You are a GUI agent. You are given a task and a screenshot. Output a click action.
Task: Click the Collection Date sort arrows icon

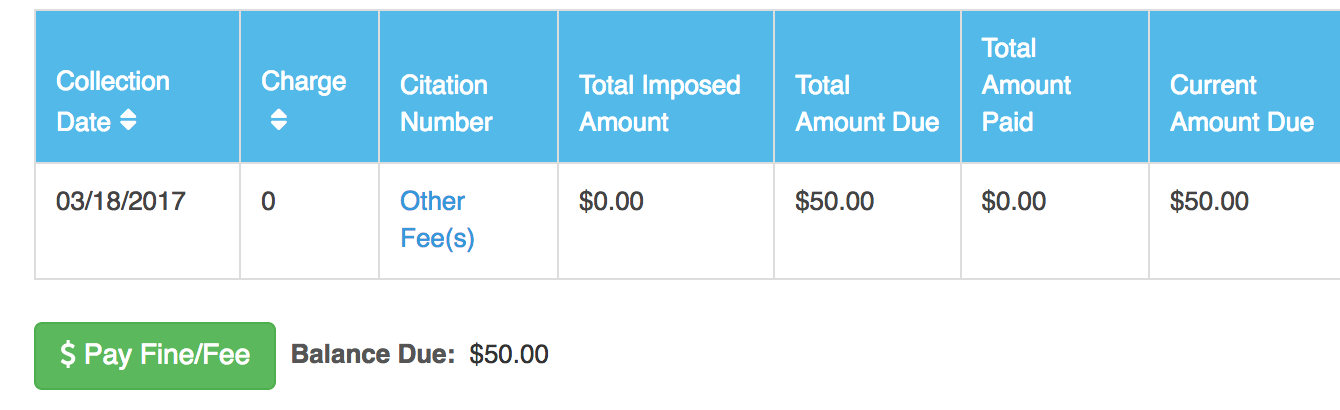(x=127, y=122)
